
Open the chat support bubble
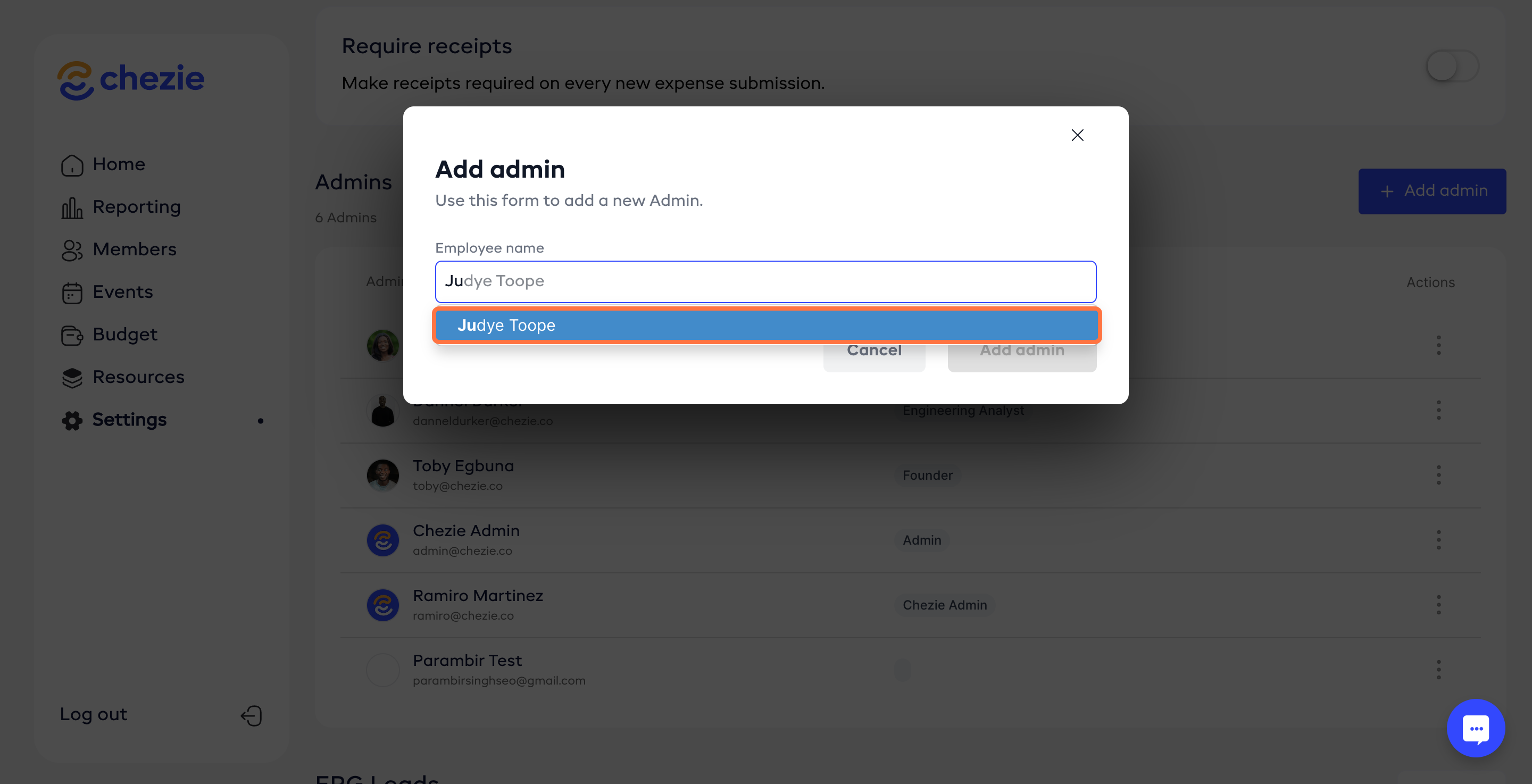(x=1476, y=728)
